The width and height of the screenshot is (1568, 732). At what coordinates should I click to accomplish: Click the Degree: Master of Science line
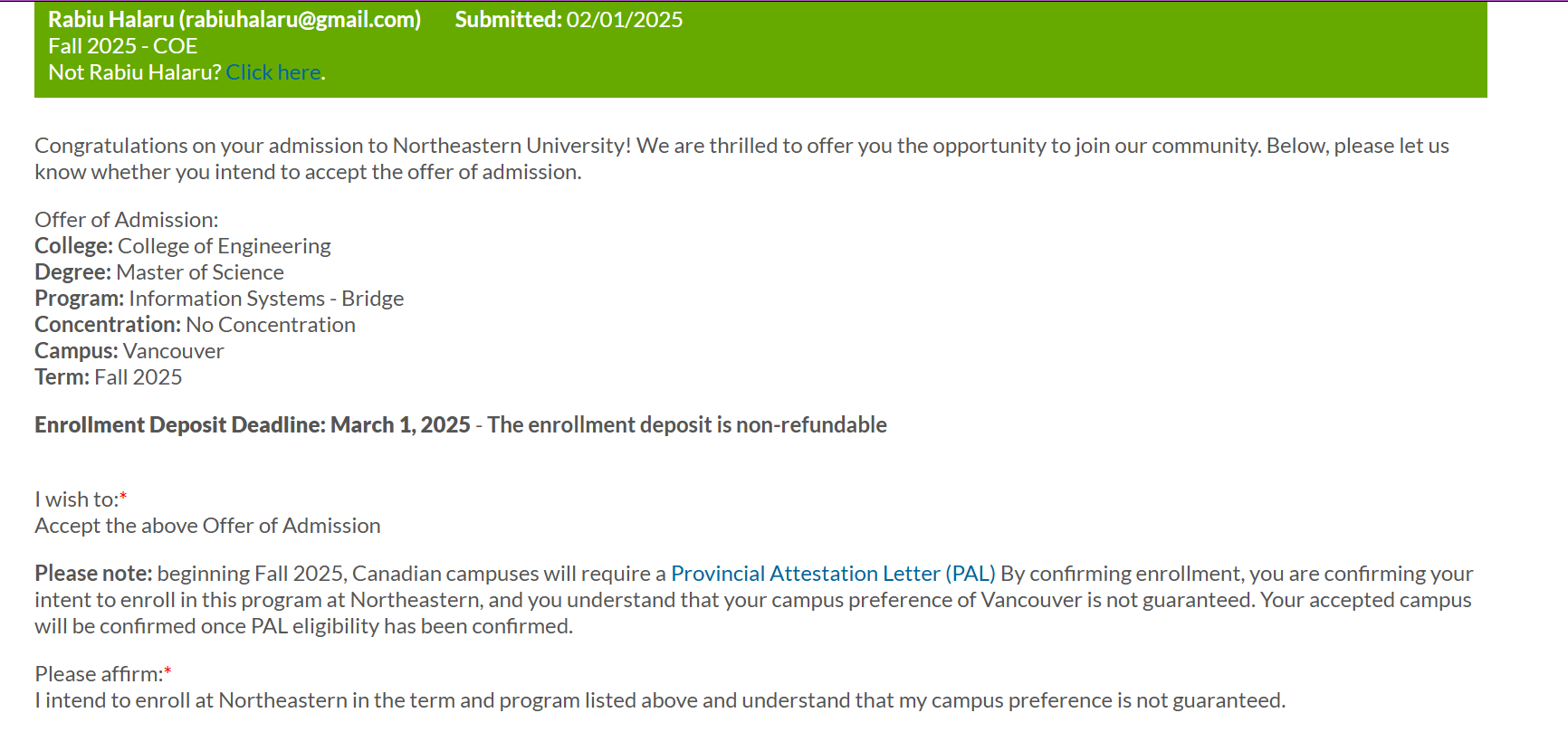click(x=159, y=272)
